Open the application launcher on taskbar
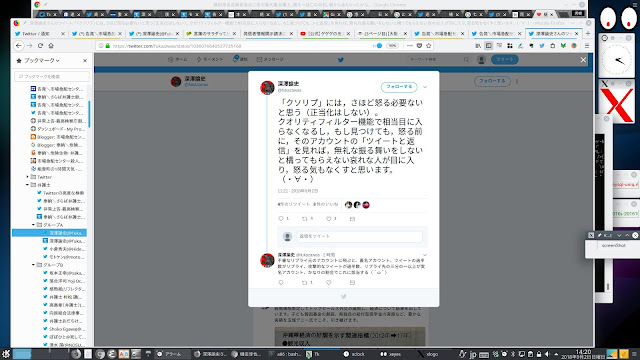 point(5,354)
